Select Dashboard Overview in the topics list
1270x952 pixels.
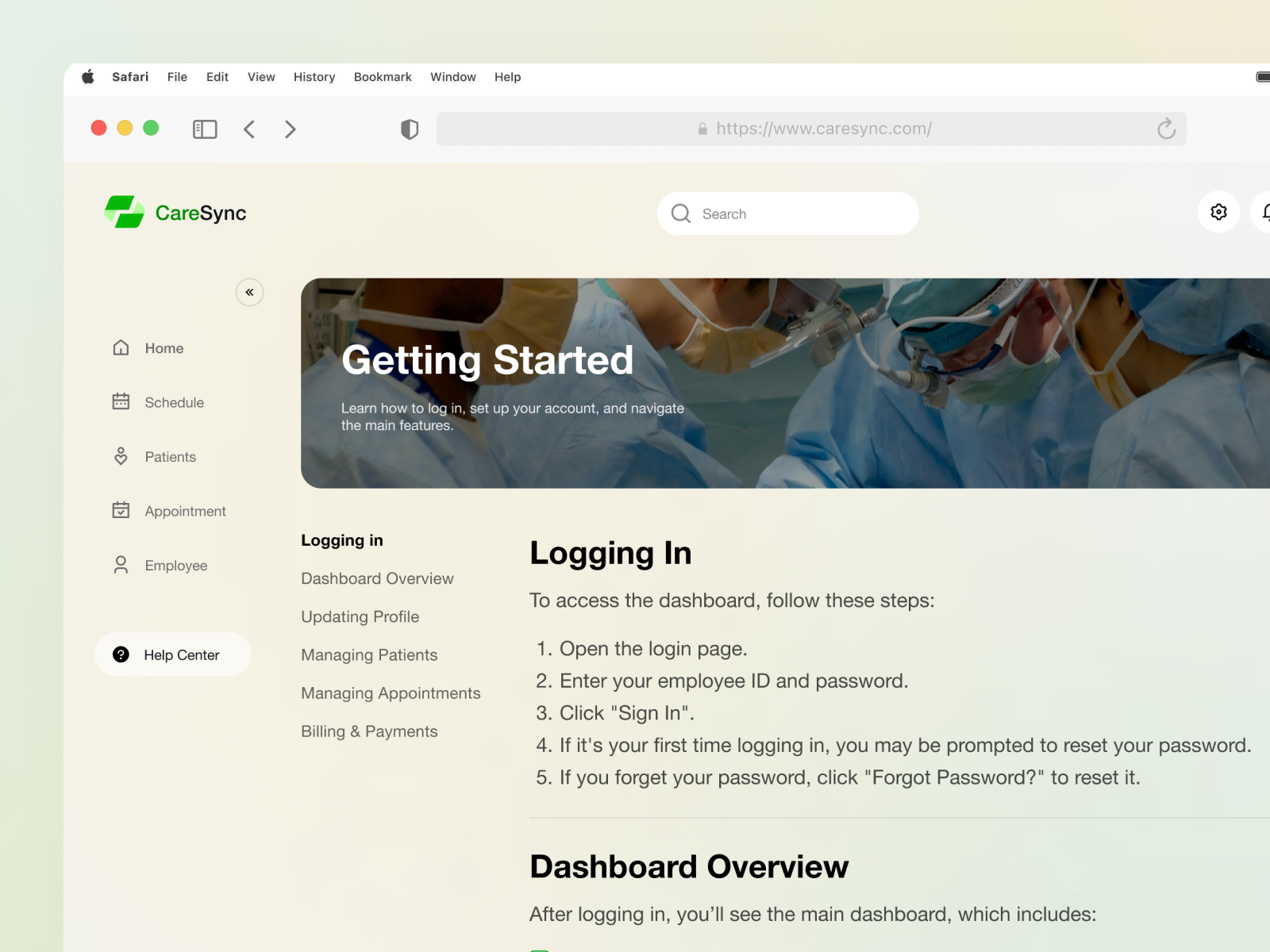coord(377,578)
